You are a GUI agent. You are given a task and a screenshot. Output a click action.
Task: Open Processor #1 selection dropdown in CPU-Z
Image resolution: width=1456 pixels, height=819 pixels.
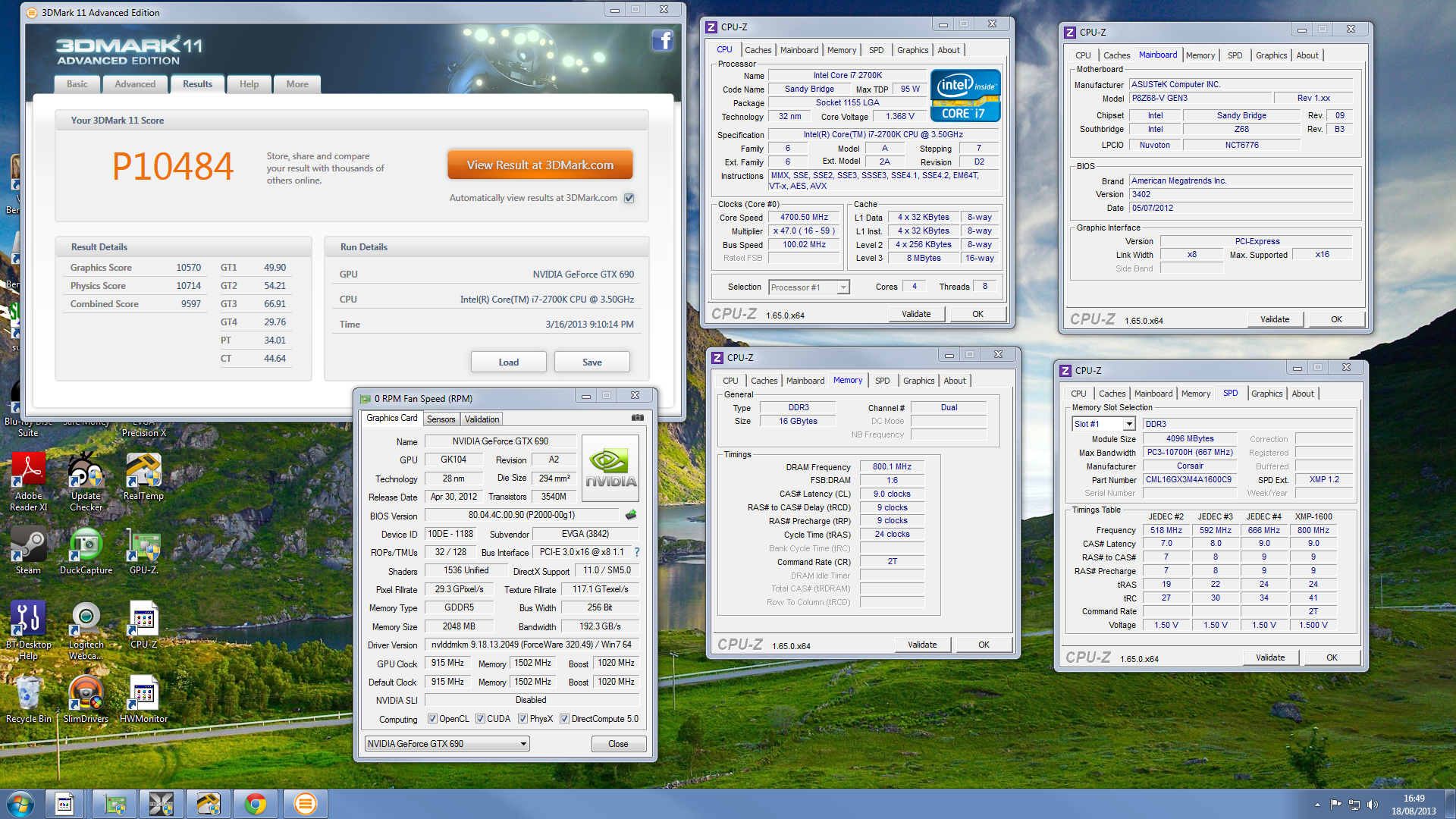coord(808,287)
